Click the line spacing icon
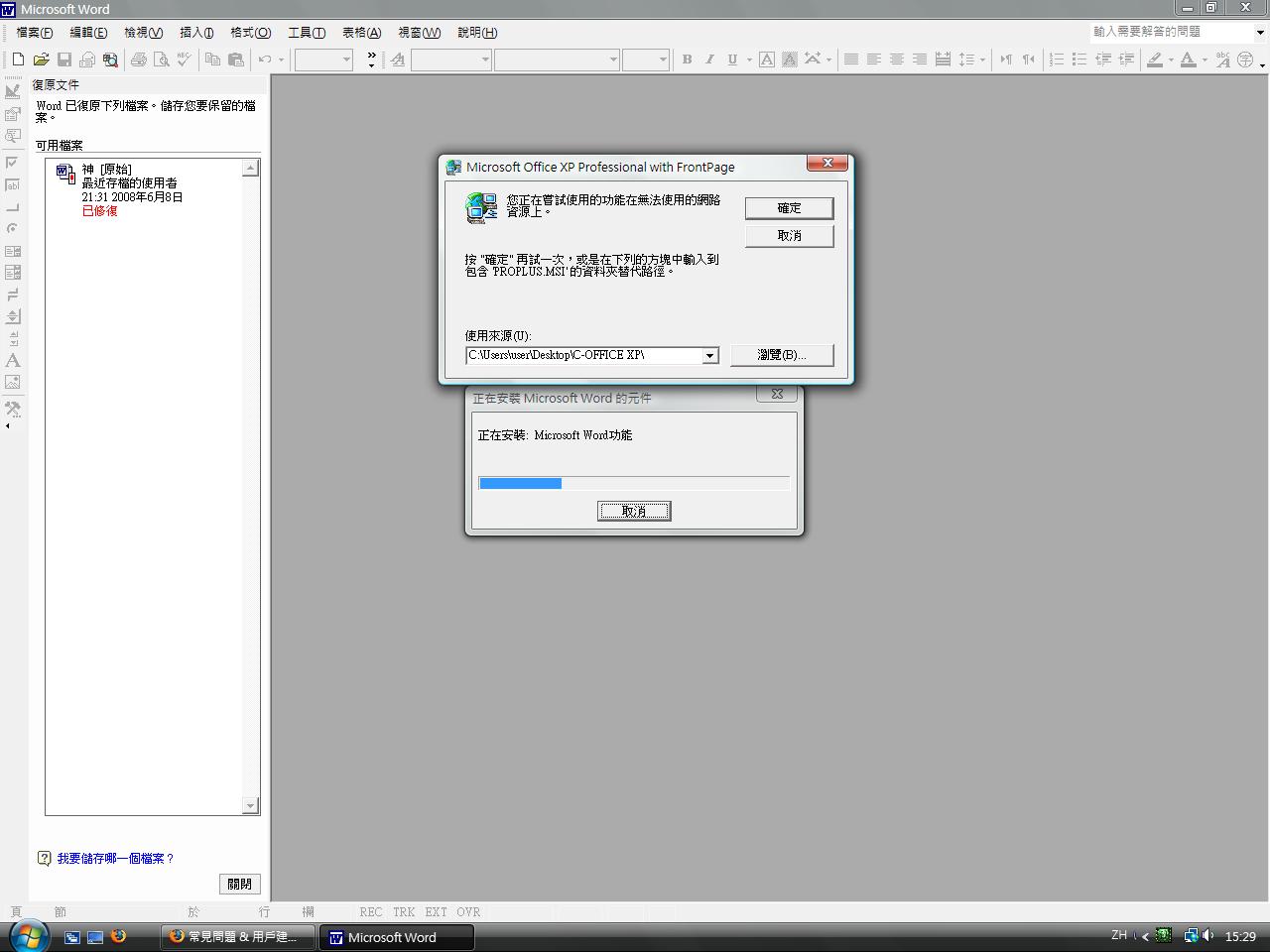This screenshot has width=1270, height=952. click(x=966, y=59)
